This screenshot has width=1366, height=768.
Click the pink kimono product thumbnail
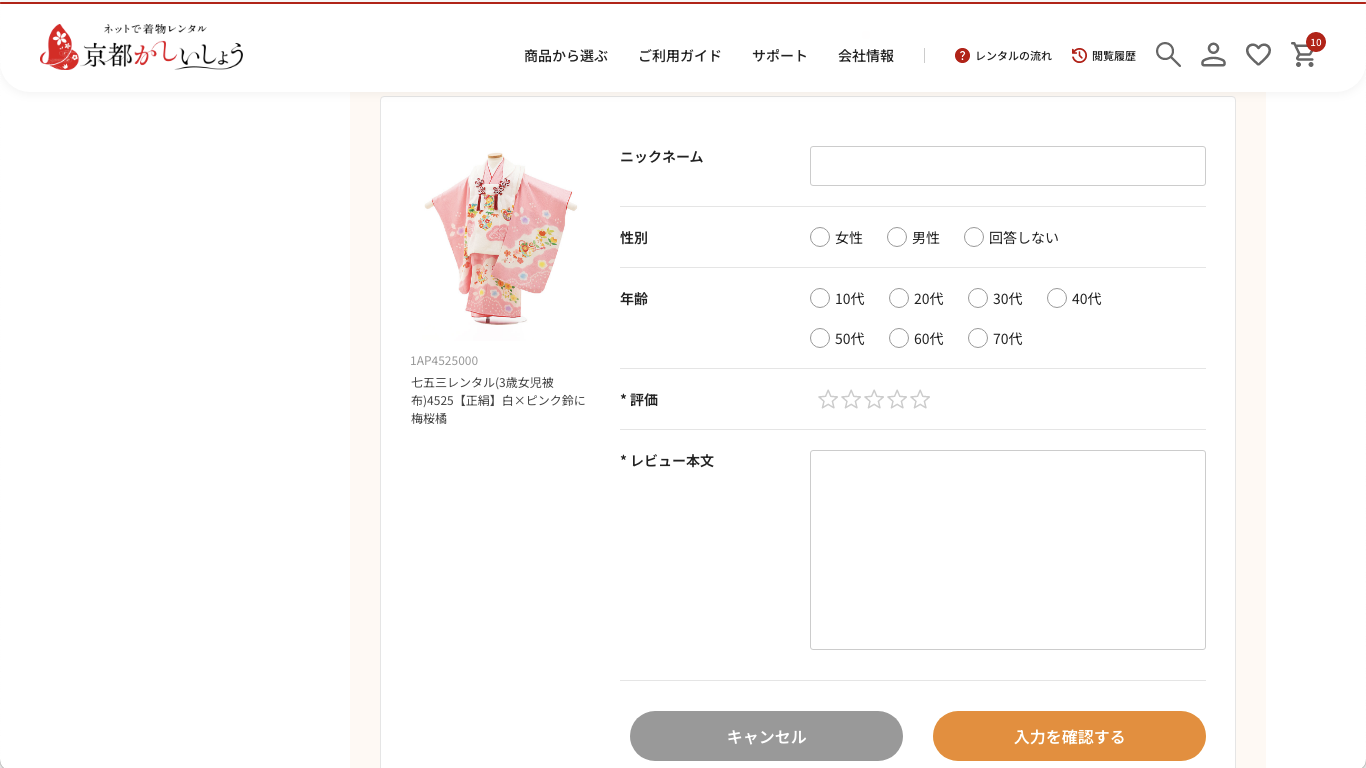498,238
